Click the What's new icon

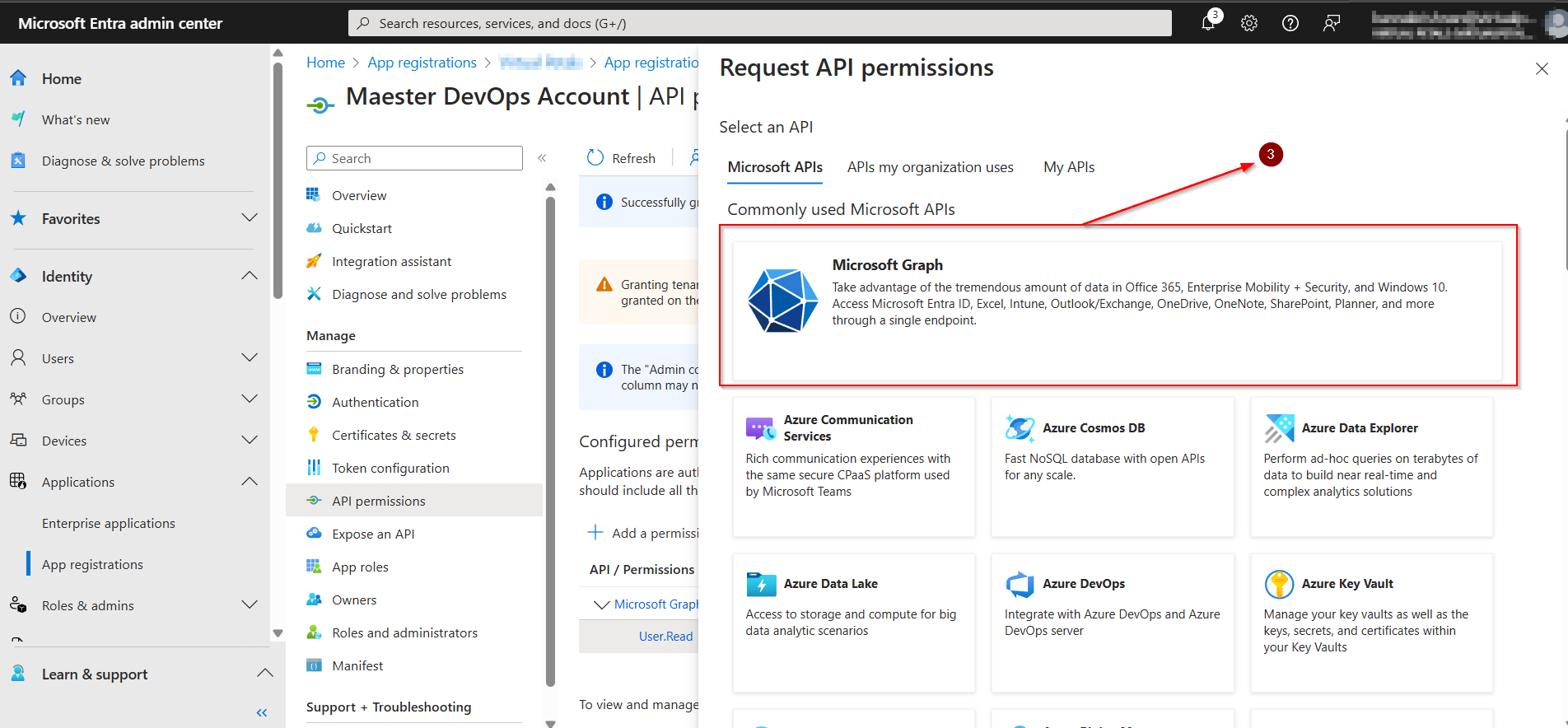(18, 119)
